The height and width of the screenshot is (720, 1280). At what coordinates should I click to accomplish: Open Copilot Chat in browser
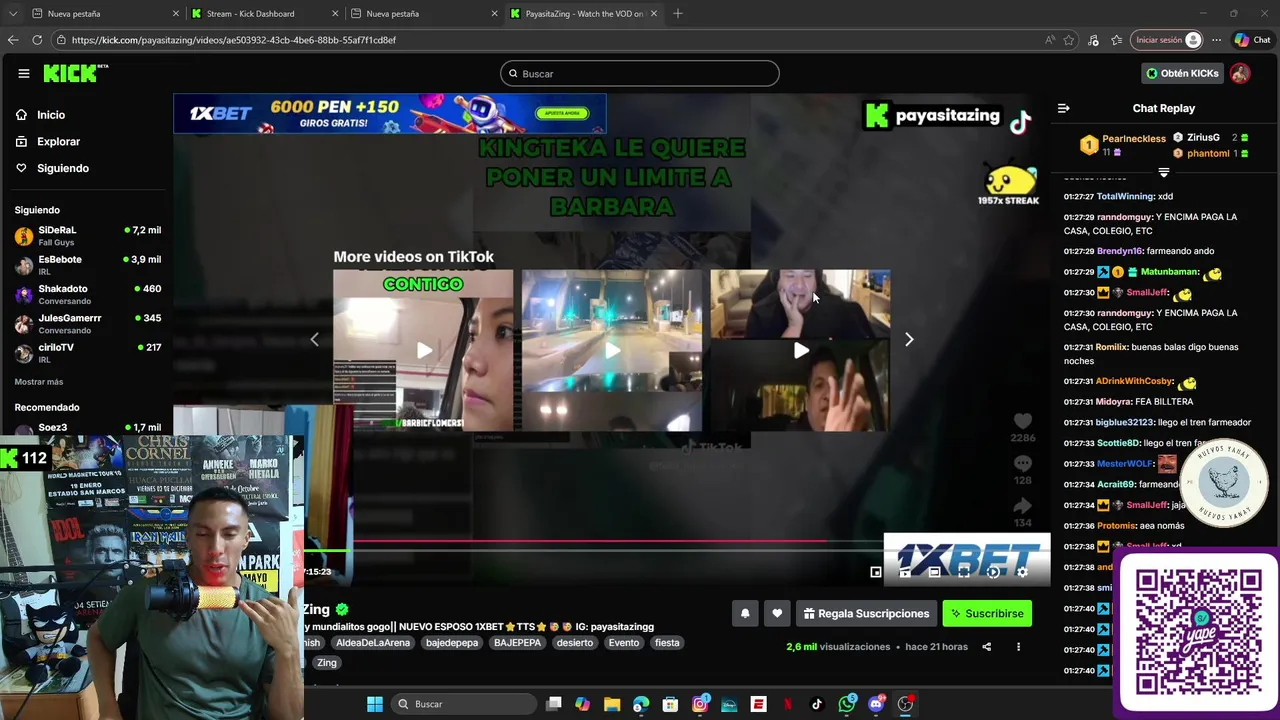click(x=1252, y=40)
